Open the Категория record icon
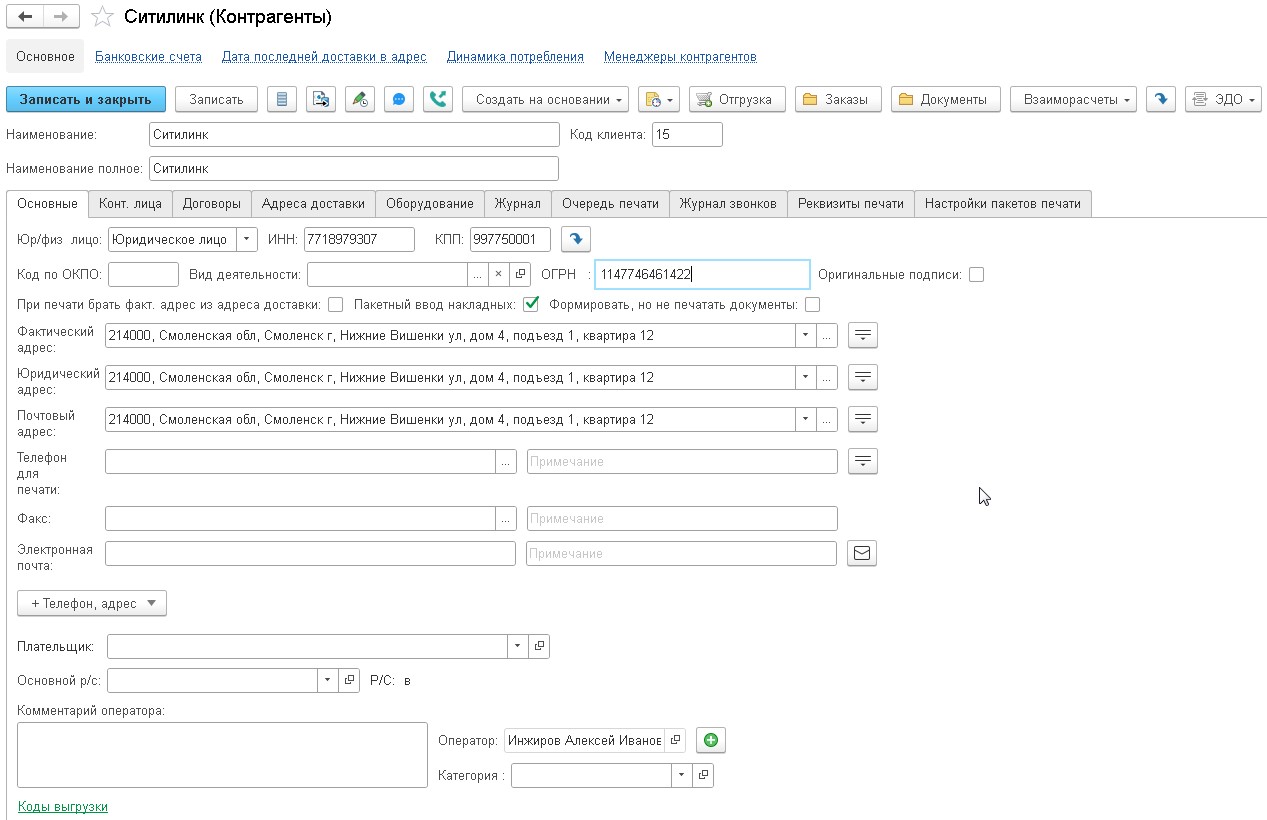Image resolution: width=1267 pixels, height=820 pixels. click(703, 775)
